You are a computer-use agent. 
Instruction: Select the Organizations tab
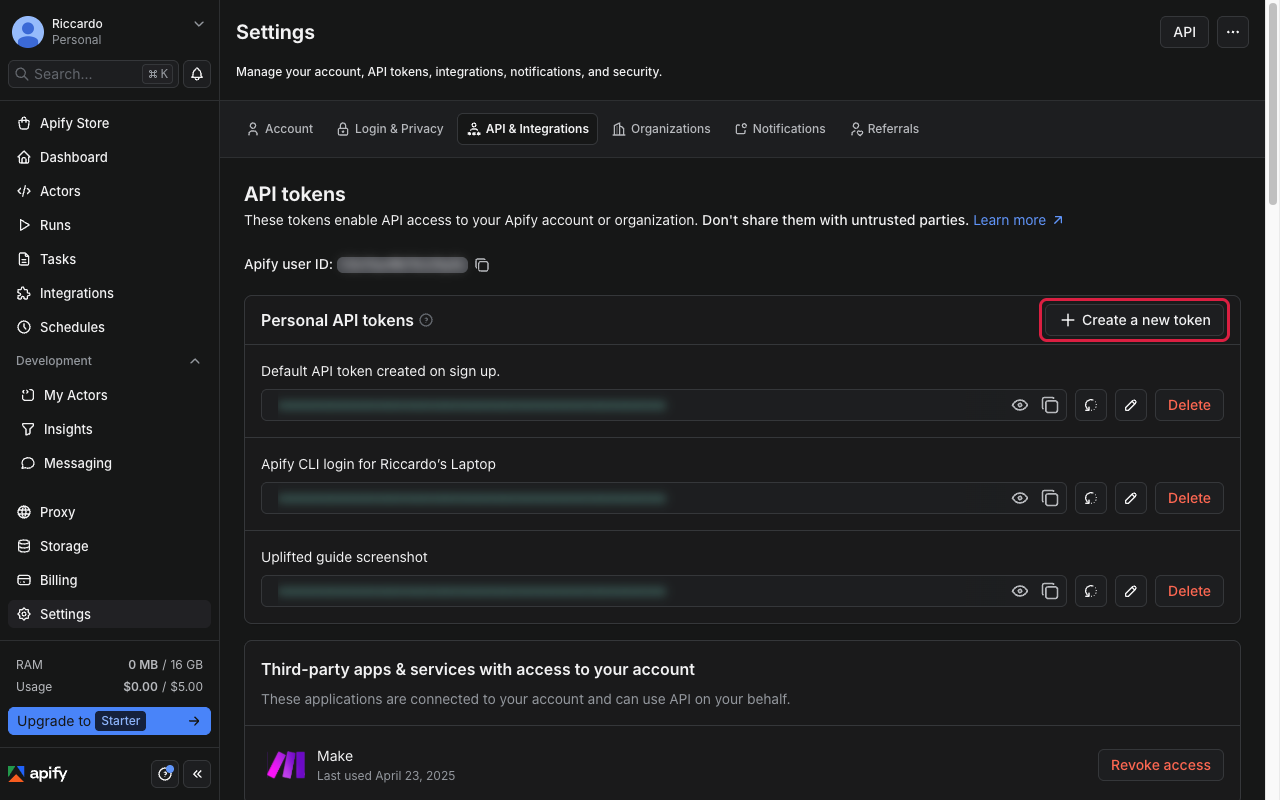coord(661,129)
